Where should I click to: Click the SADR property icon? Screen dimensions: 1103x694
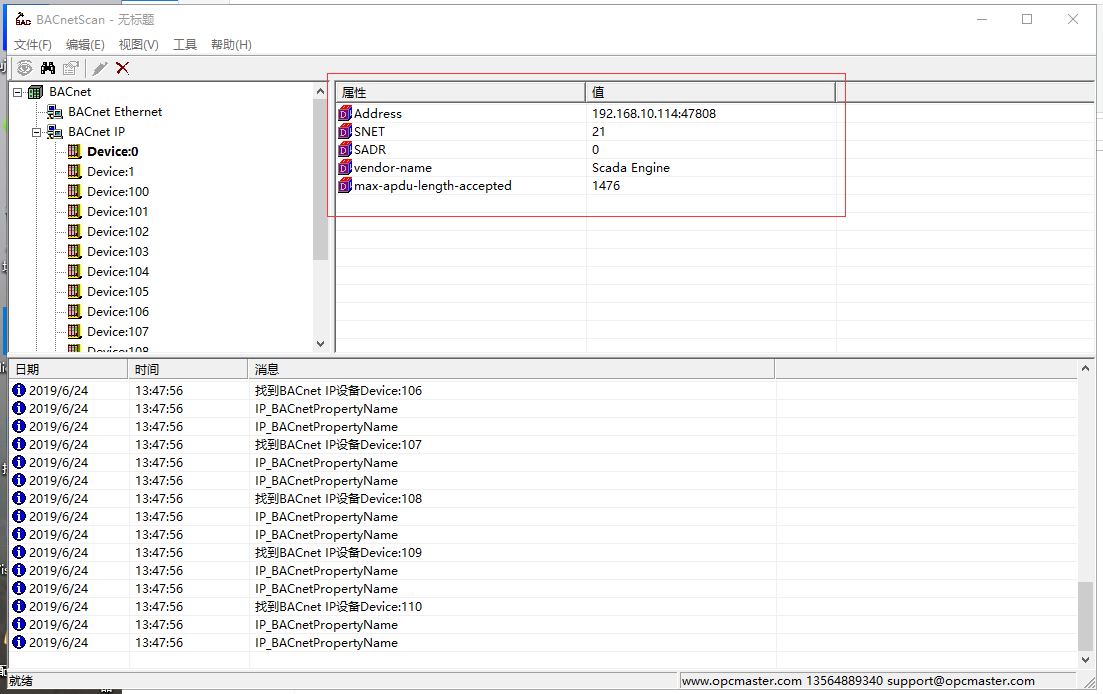pos(345,150)
